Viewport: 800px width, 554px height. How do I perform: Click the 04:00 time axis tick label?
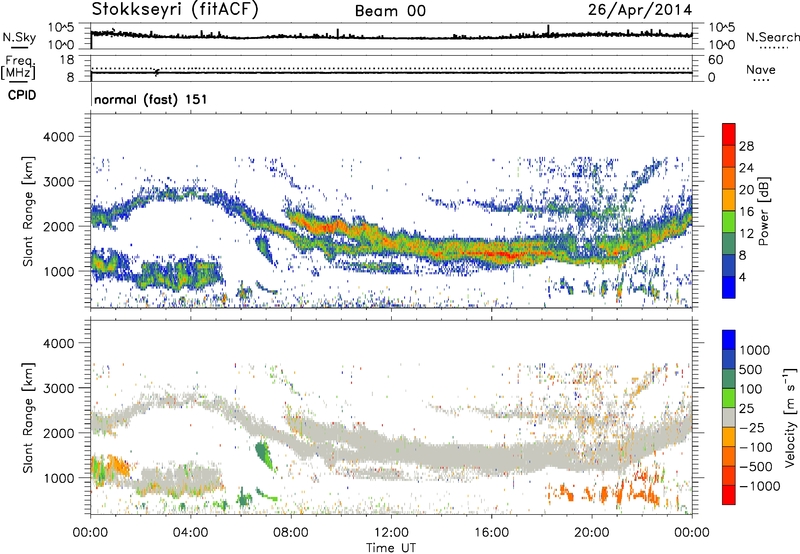click(x=190, y=533)
